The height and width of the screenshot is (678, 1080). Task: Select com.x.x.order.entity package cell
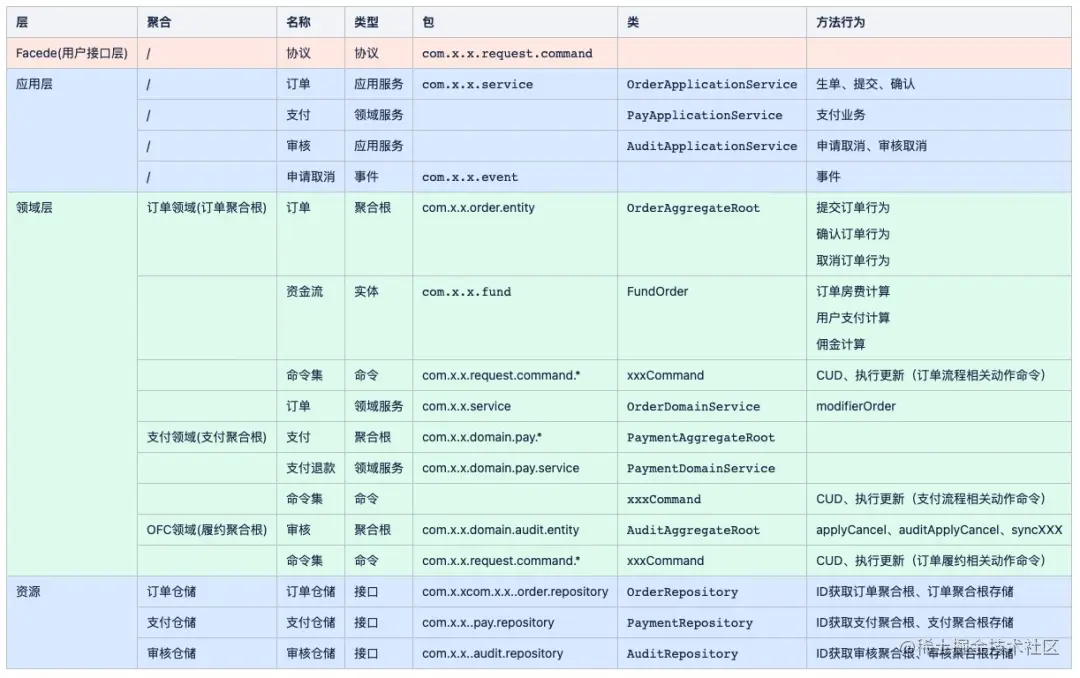click(x=515, y=234)
